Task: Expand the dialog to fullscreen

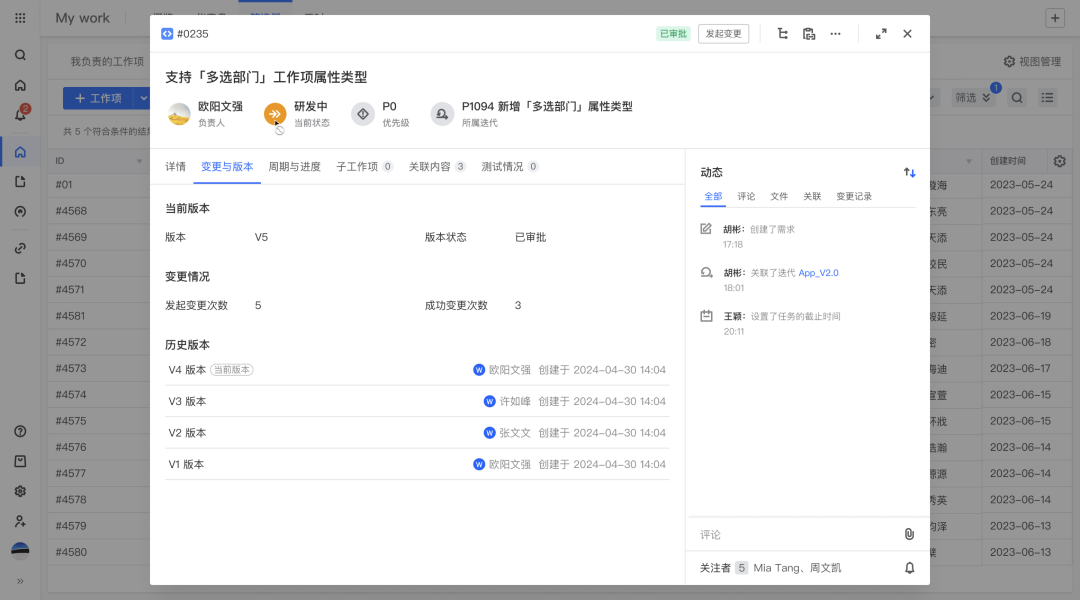Action: [881, 34]
